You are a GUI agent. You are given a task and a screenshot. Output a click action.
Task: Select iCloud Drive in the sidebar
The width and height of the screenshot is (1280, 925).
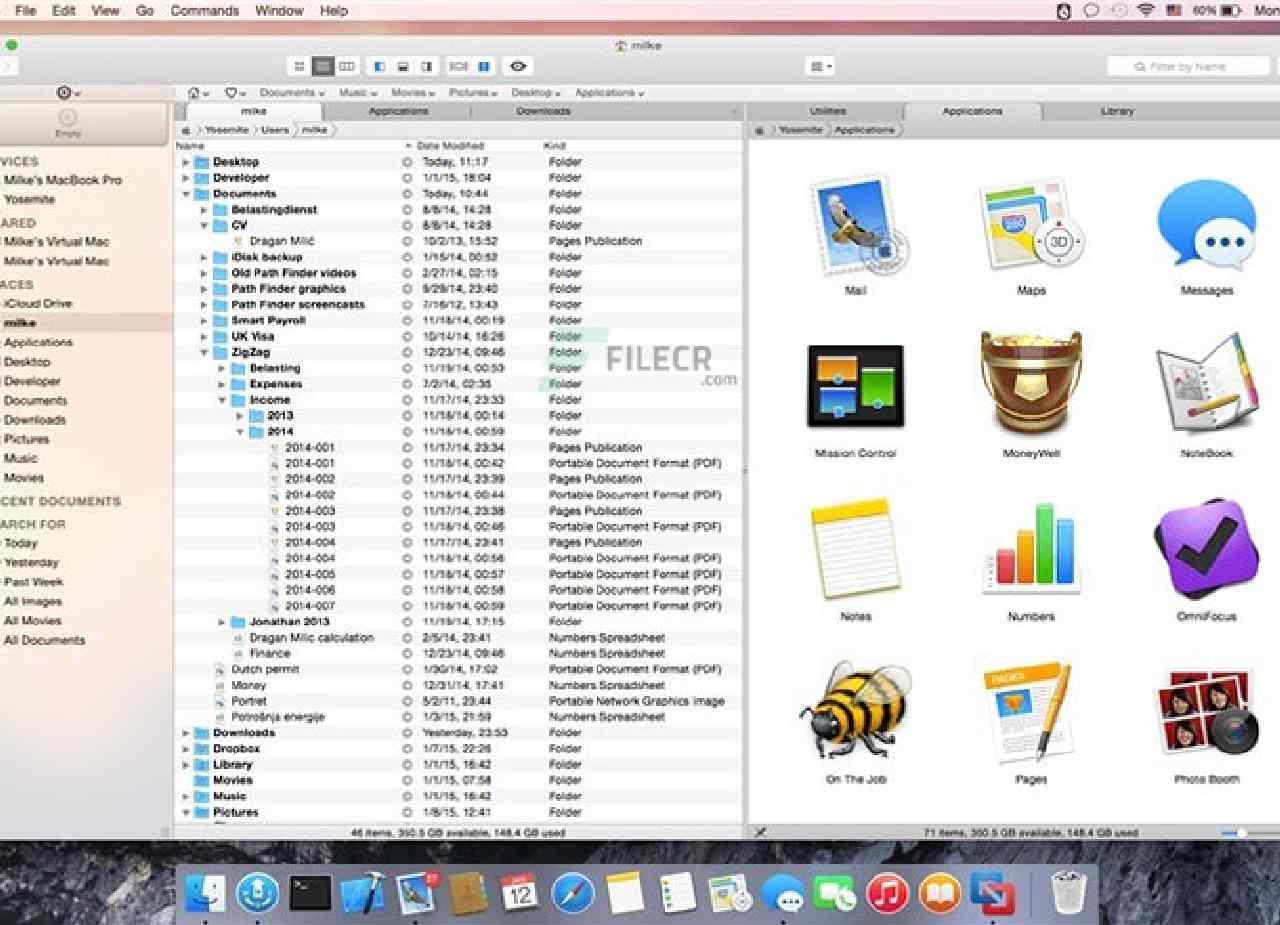pos(38,303)
